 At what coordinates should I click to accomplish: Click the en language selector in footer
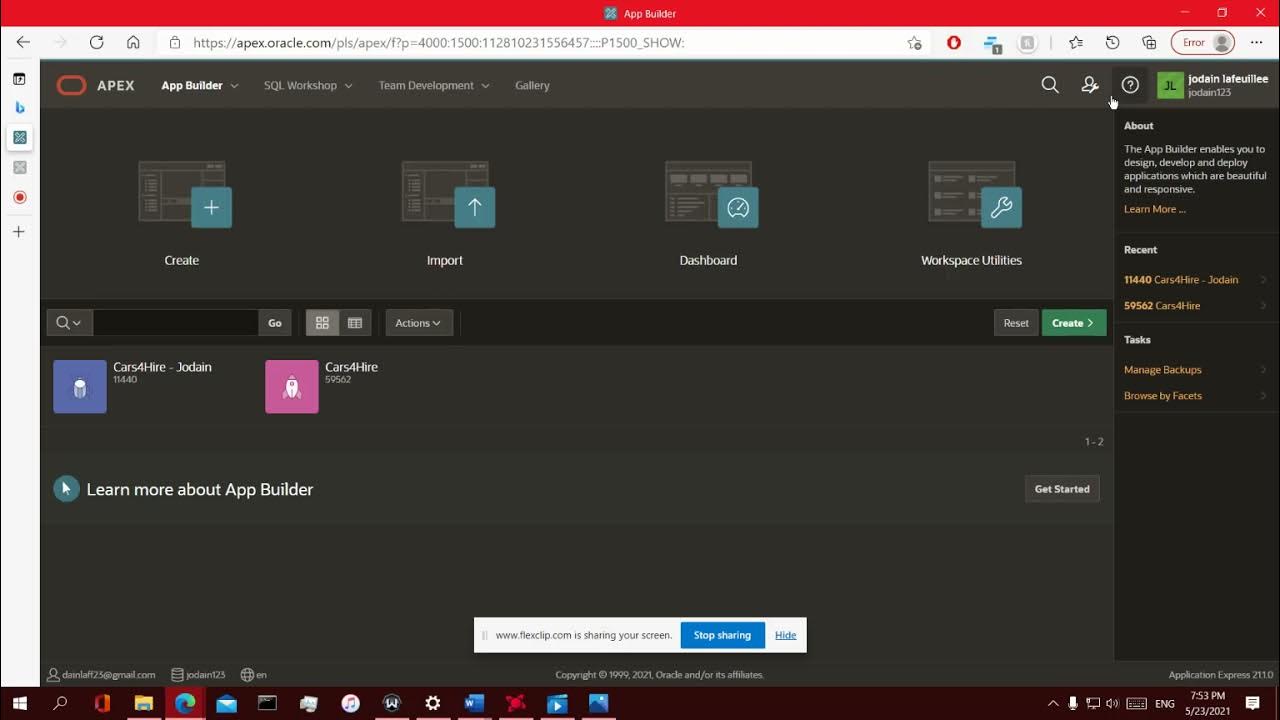point(254,675)
